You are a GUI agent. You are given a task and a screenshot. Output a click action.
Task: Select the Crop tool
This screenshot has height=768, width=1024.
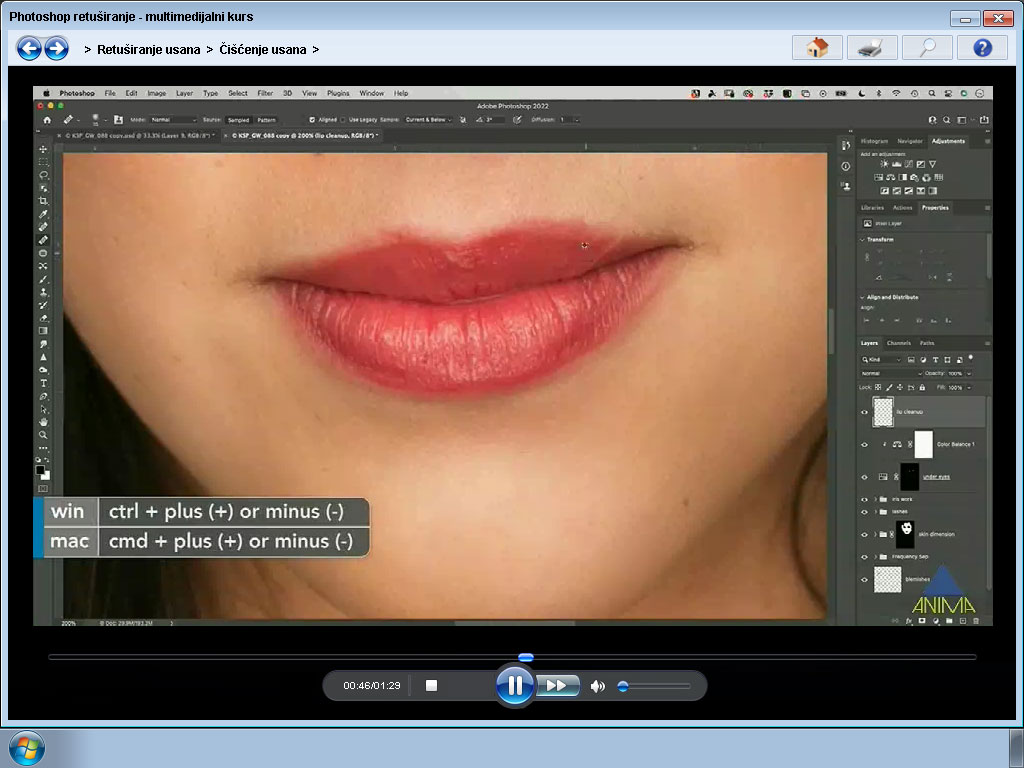tap(43, 201)
